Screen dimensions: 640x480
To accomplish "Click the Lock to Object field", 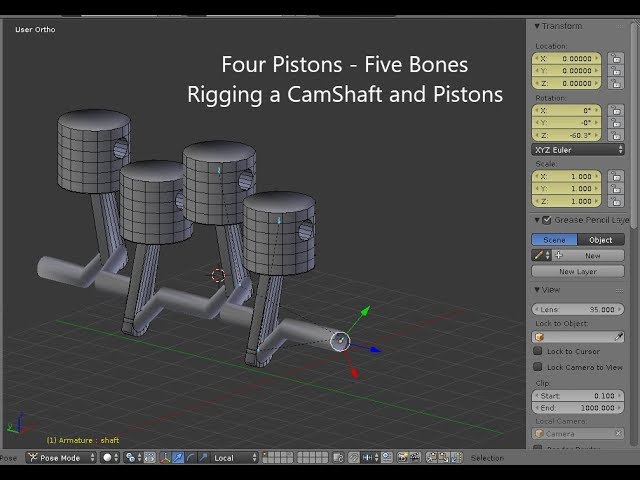I will coord(578,337).
